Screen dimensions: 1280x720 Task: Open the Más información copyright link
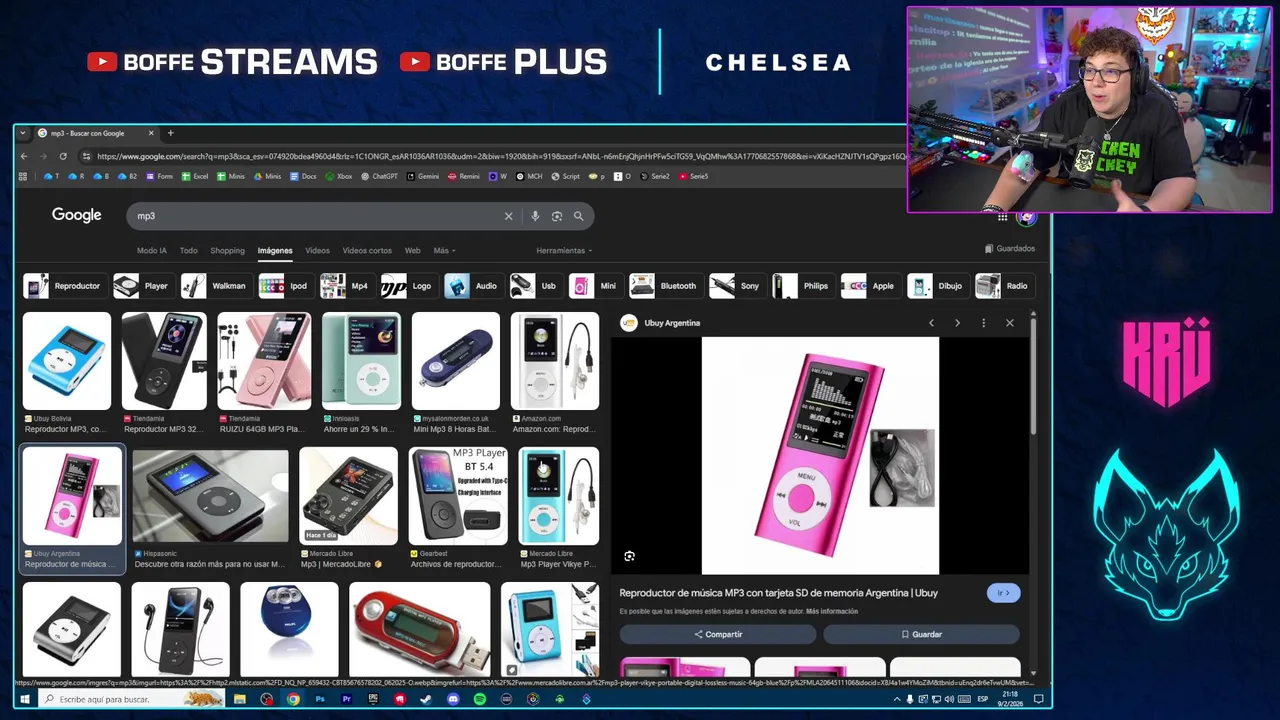(832, 611)
